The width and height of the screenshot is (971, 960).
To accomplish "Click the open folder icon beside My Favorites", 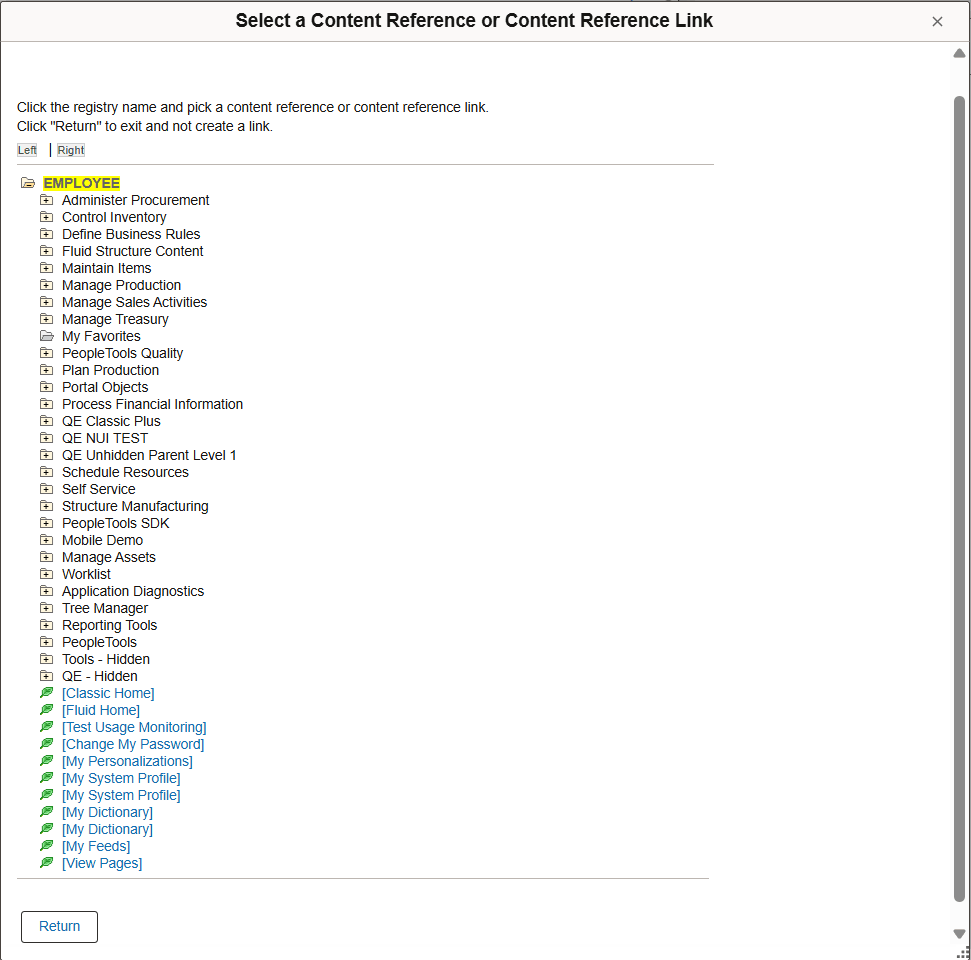I will tap(46, 335).
